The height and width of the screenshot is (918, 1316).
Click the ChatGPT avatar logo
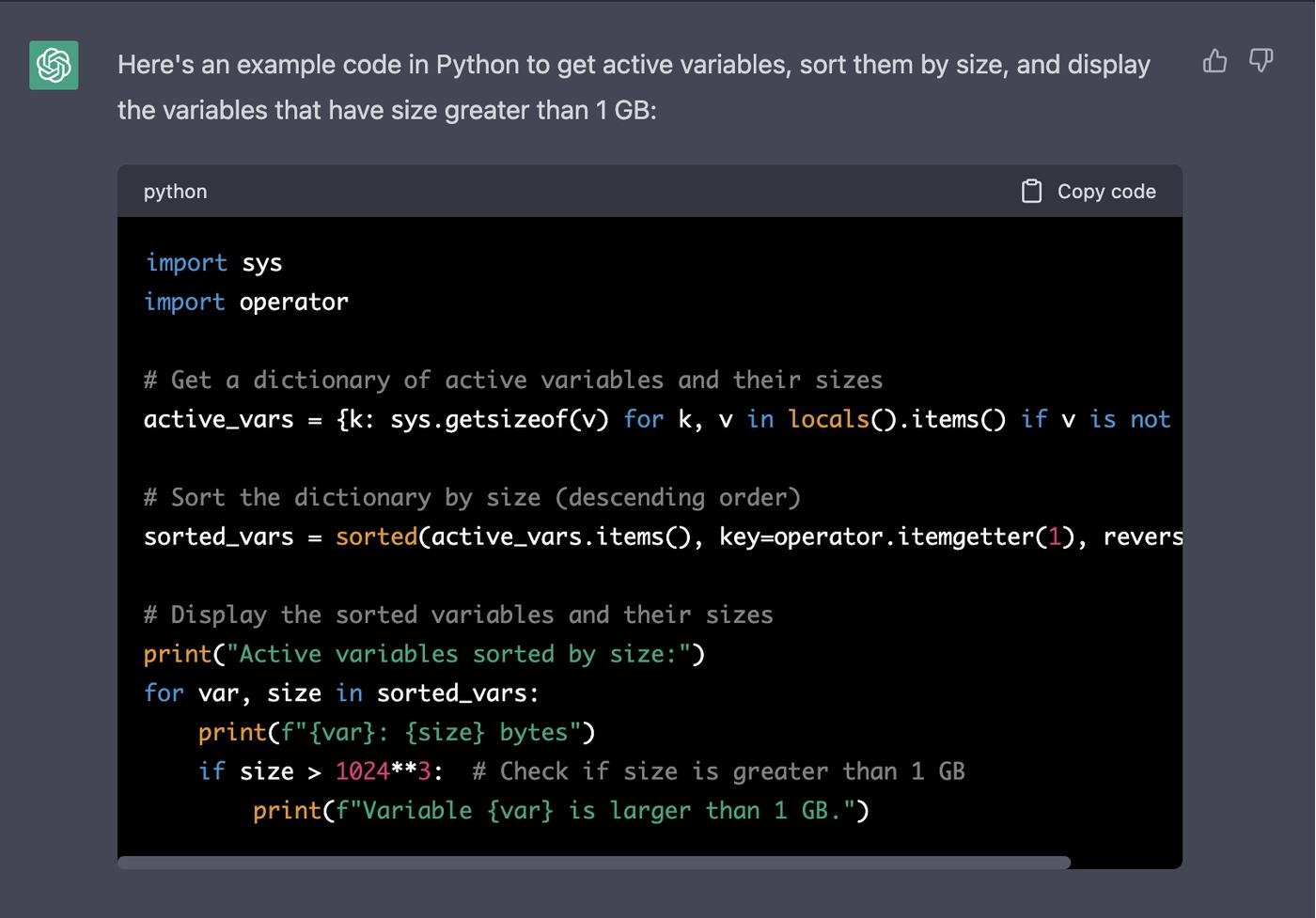click(54, 66)
